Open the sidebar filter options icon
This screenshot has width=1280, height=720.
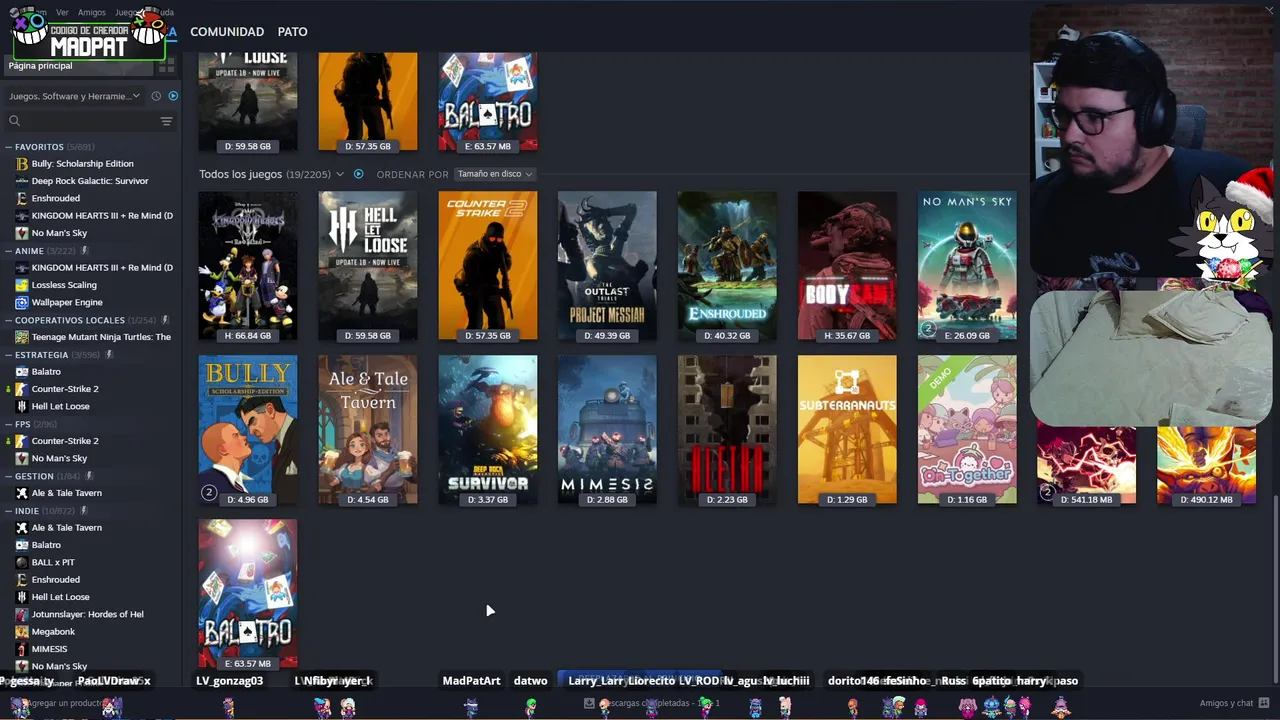click(166, 121)
